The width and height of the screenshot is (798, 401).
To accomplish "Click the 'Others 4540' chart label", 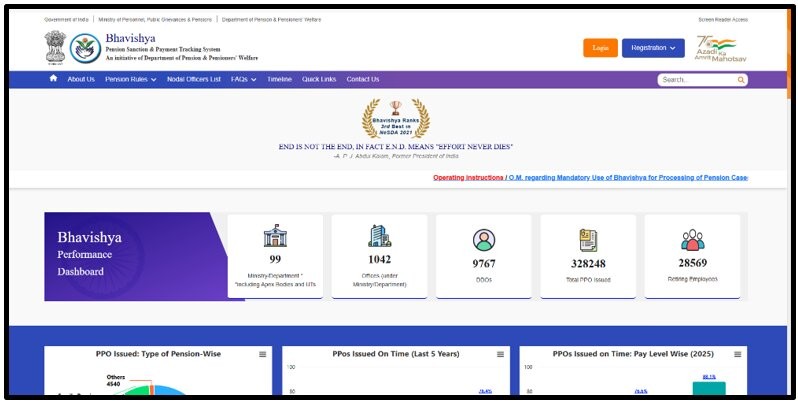I will click(116, 381).
